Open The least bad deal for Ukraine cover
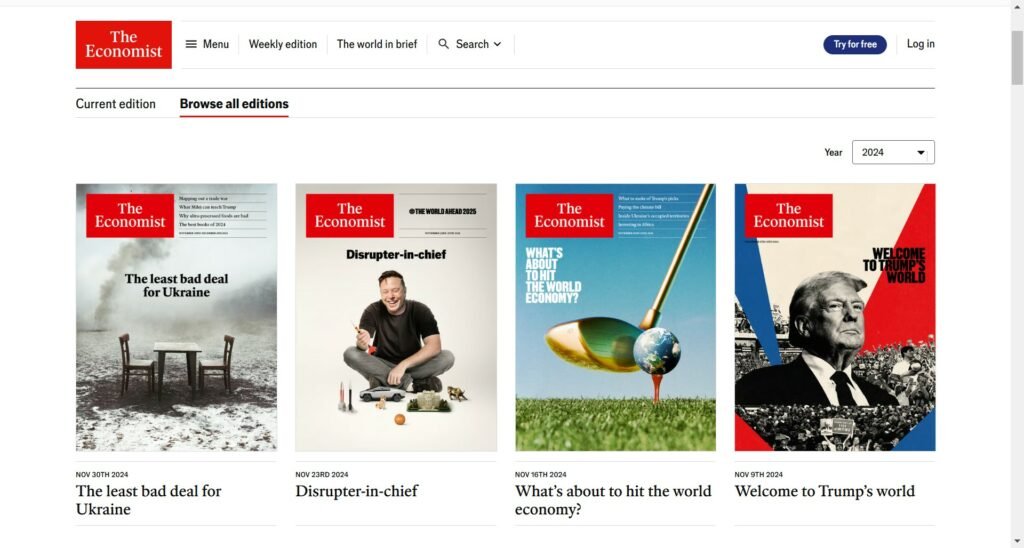 coord(176,317)
